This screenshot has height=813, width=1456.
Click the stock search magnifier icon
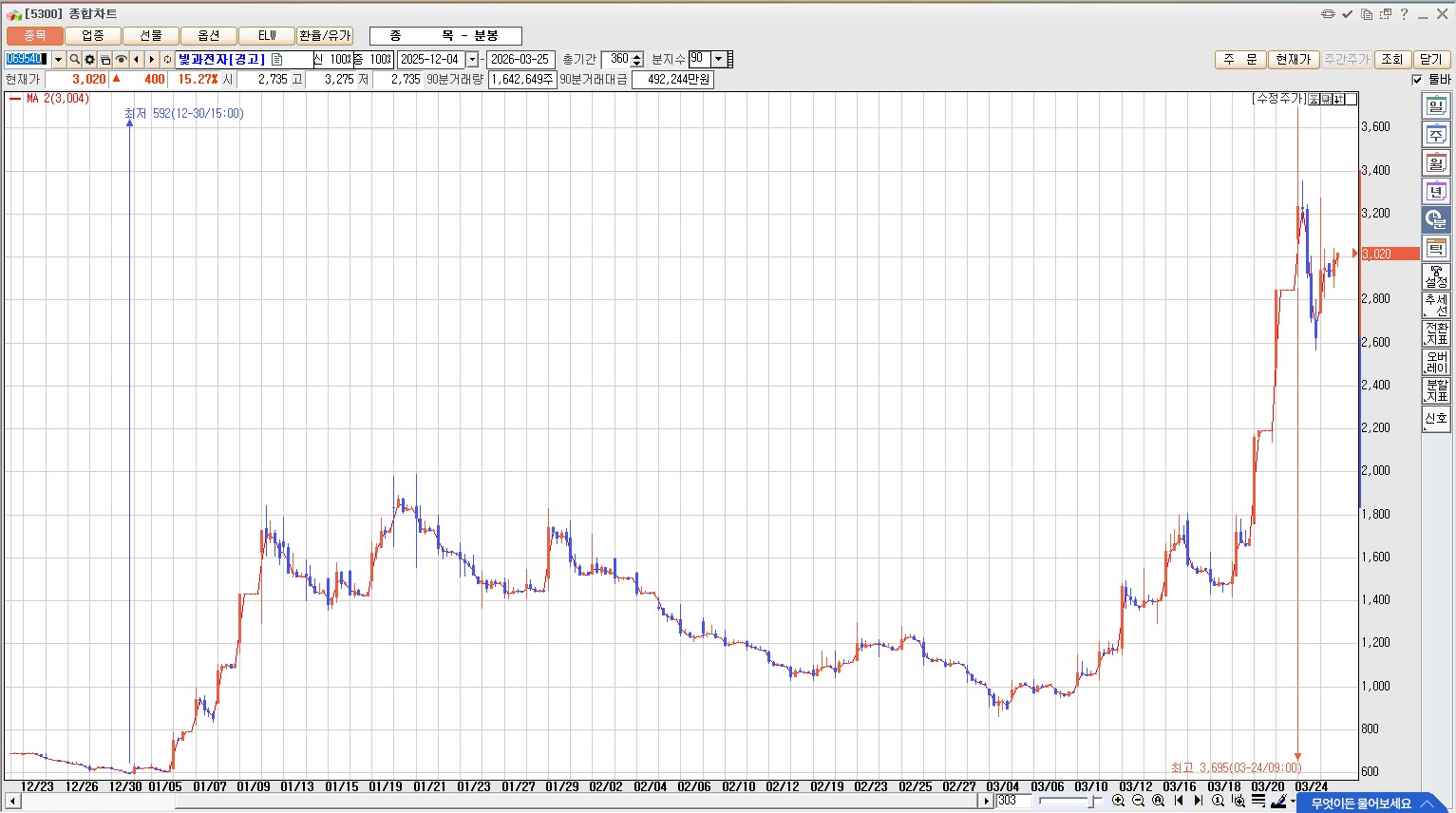pos(74,60)
